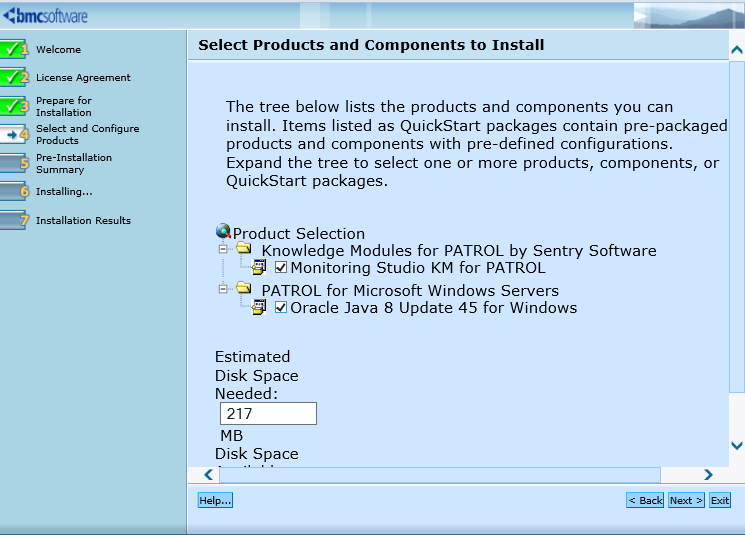Click the horizontal scrollbar thumb

[439, 475]
